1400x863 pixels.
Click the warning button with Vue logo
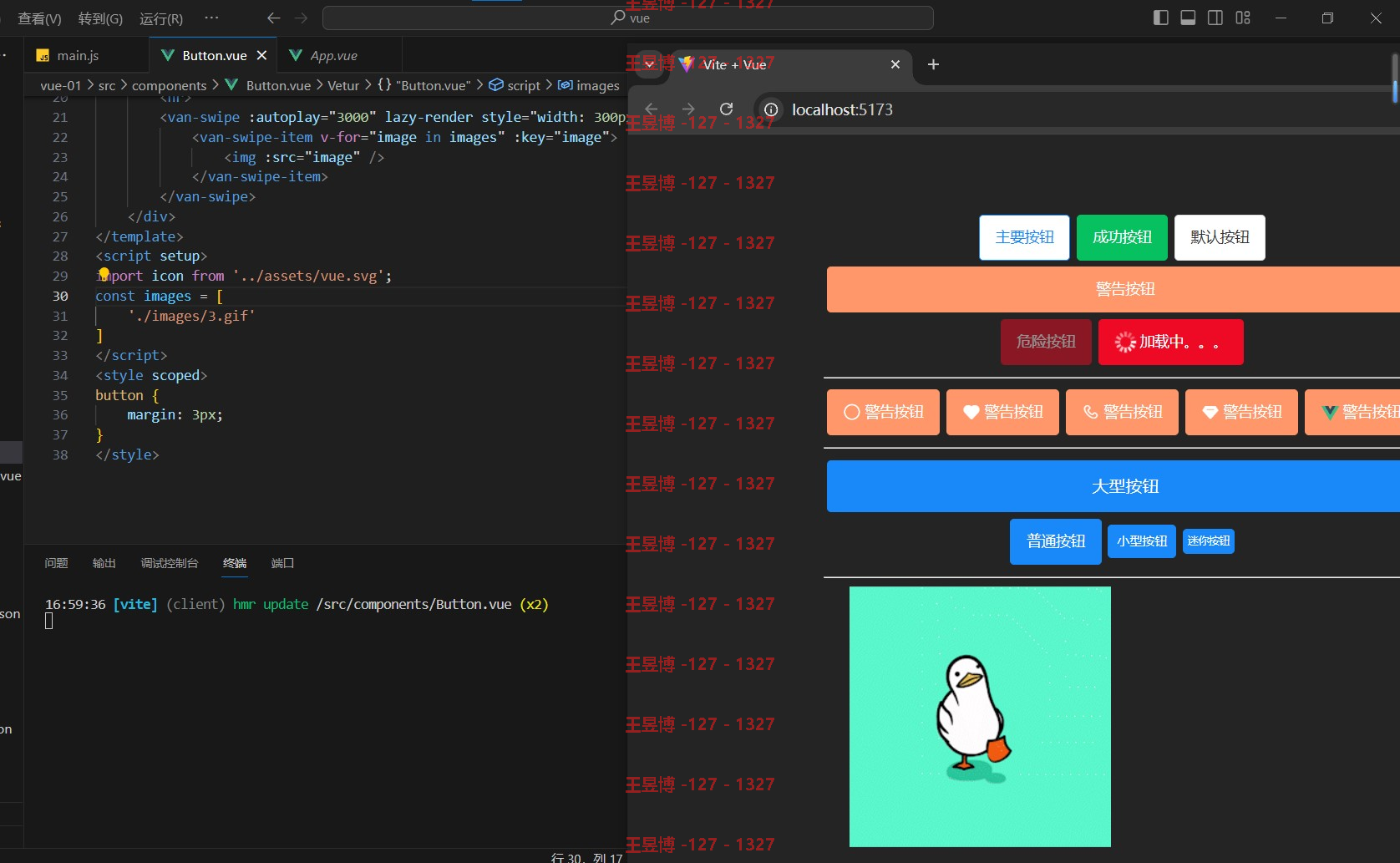click(1352, 412)
